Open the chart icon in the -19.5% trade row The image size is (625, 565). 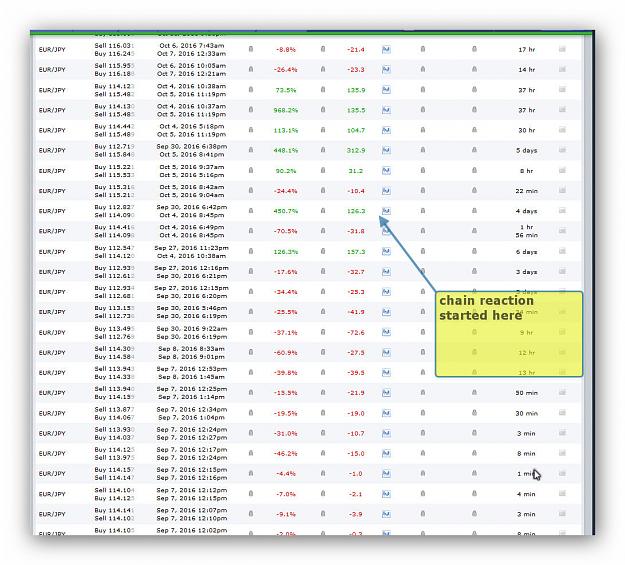pos(386,413)
